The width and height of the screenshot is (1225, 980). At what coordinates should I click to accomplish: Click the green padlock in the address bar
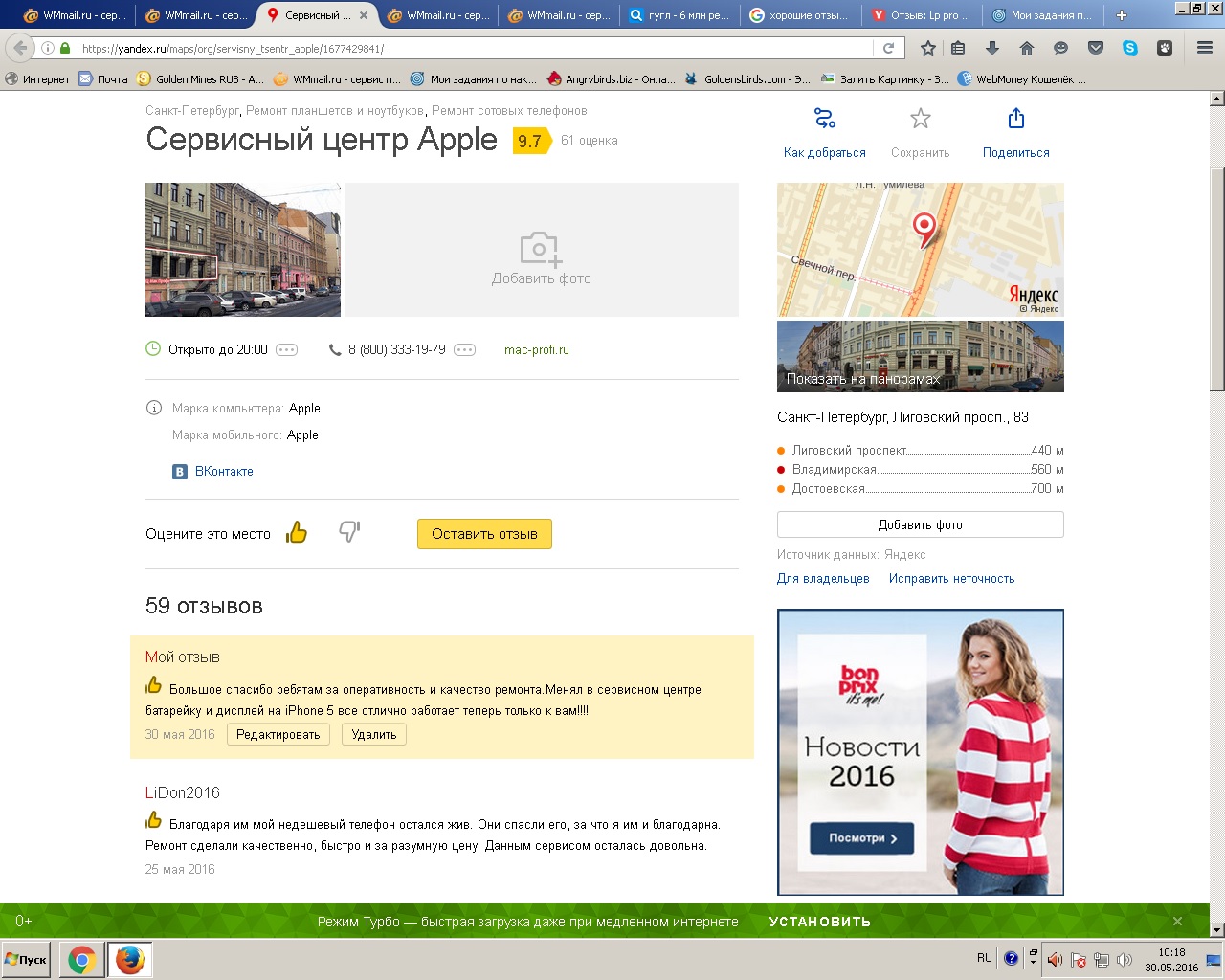pos(65,48)
